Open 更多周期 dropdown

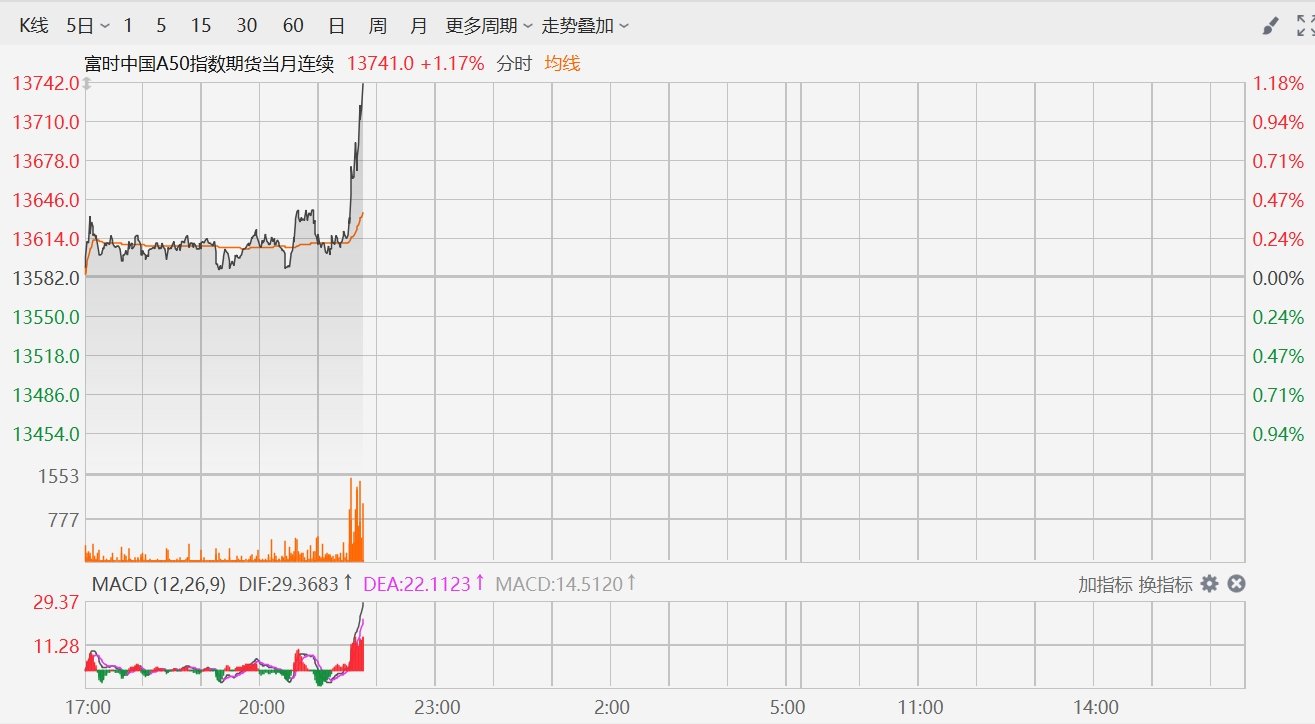[489, 26]
